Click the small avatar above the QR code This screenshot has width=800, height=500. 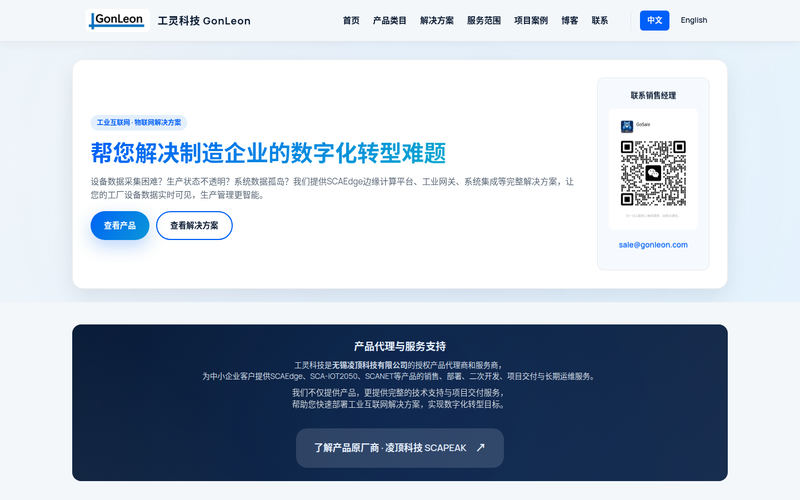pos(627,126)
